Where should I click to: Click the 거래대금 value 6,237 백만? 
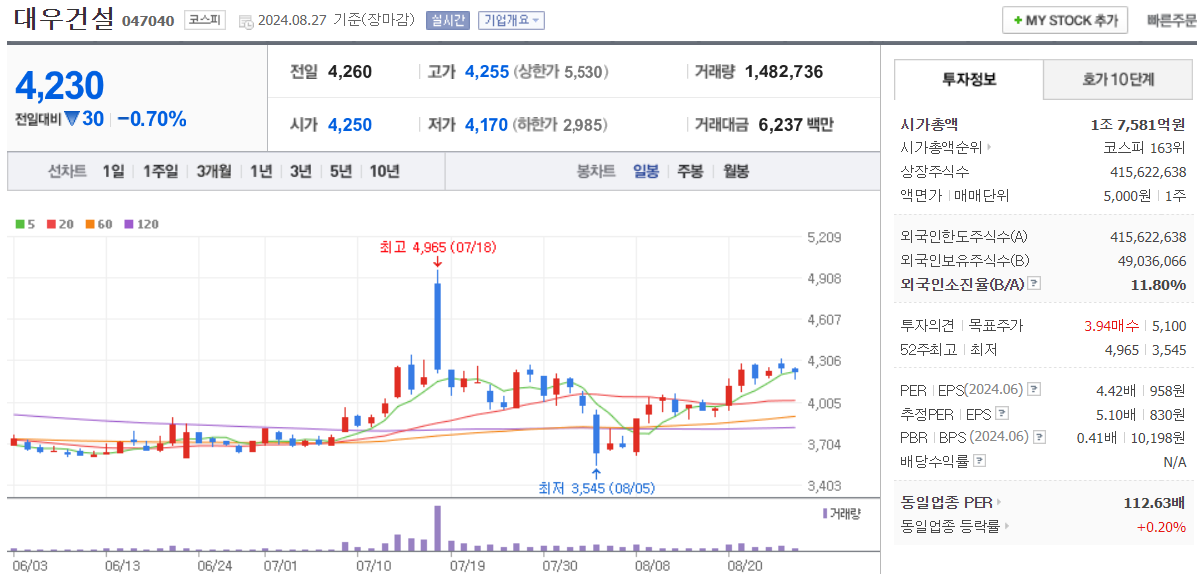(x=796, y=124)
